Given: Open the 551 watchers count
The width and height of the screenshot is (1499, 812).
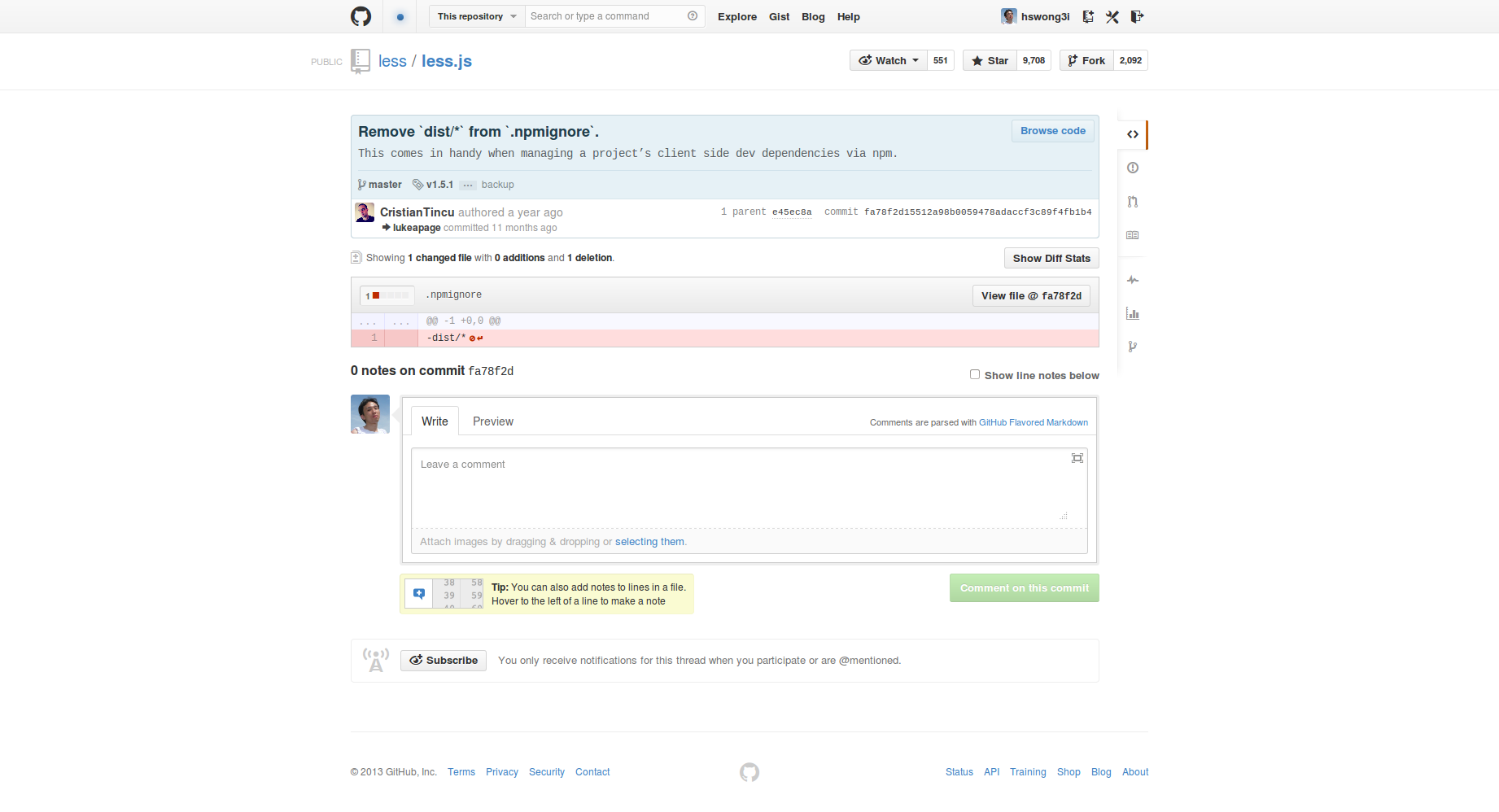Looking at the screenshot, I should tap(941, 60).
